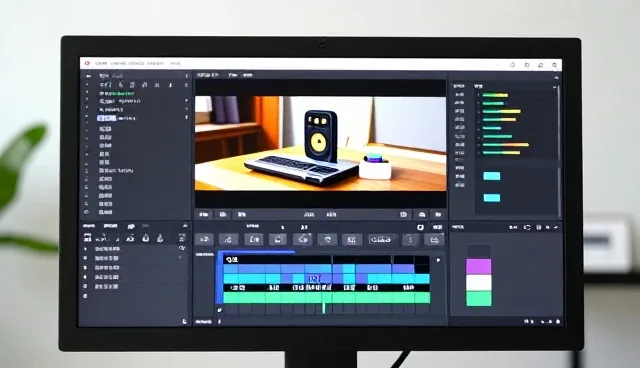Pick the dark gray swatch above the purple one
This screenshot has height=368, width=640.
(x=479, y=251)
